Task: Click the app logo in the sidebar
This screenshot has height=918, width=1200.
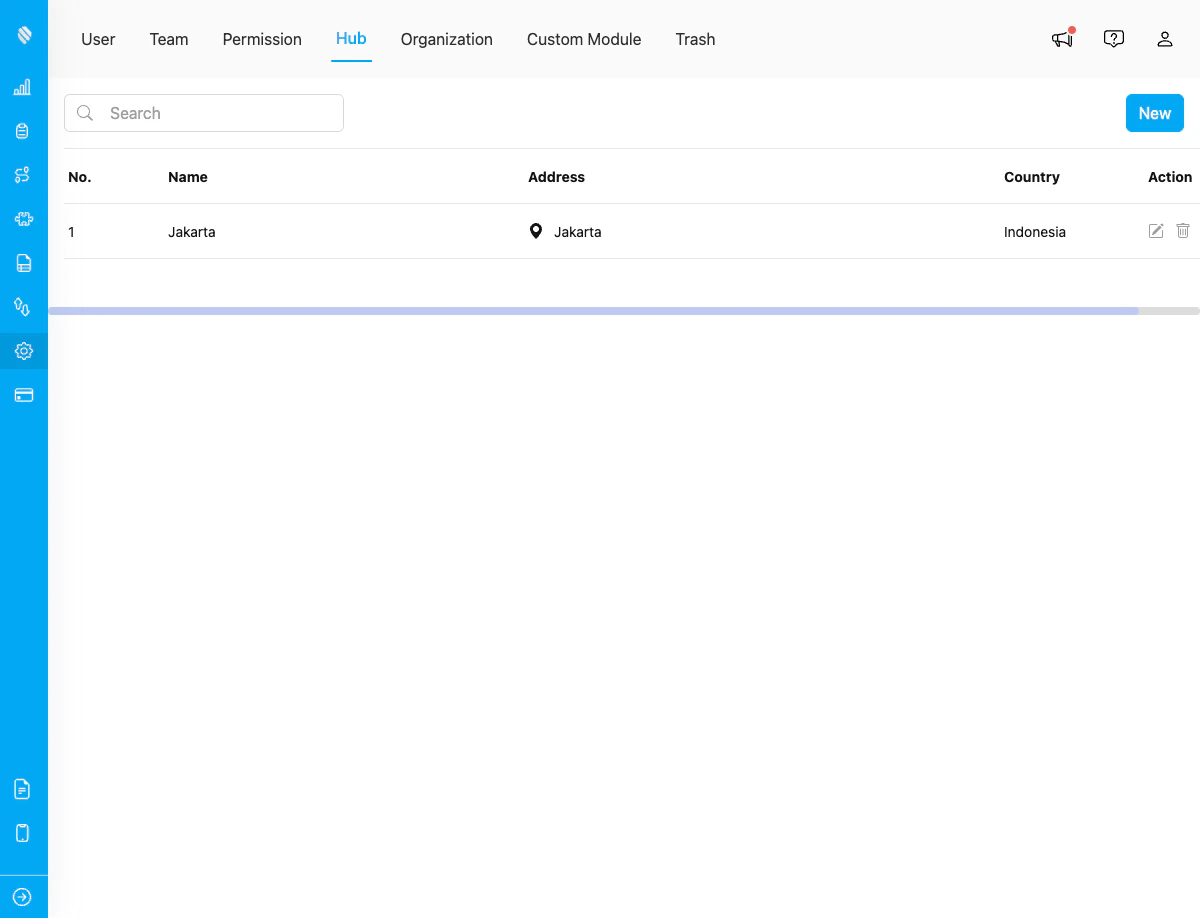Action: [24, 36]
